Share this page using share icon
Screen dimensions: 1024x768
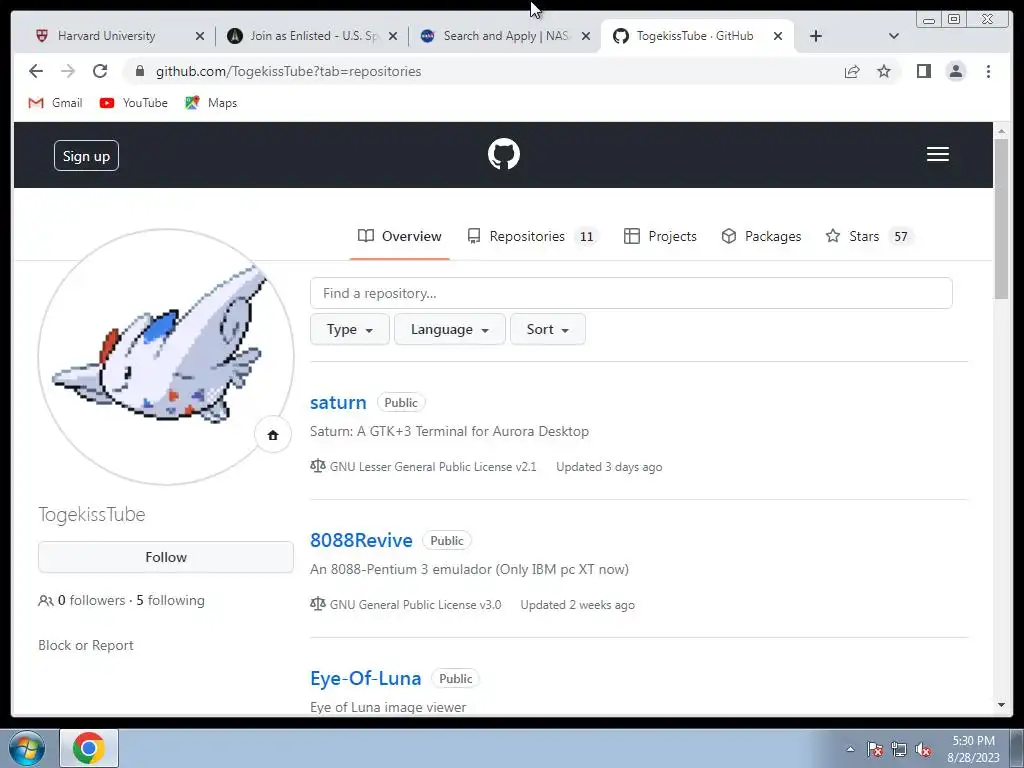click(x=852, y=71)
